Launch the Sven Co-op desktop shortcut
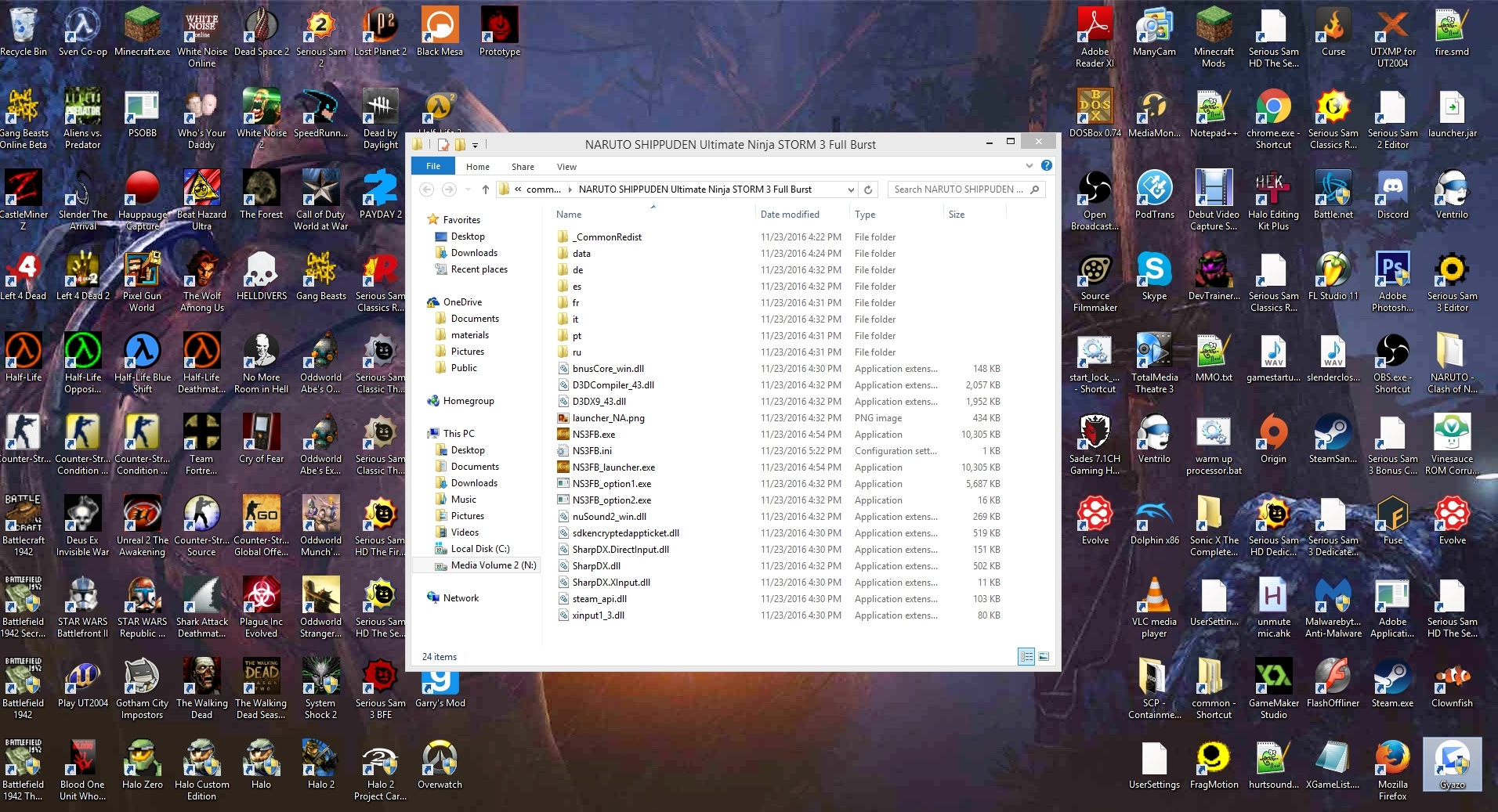Viewport: 1498px width, 812px height. coord(83,31)
